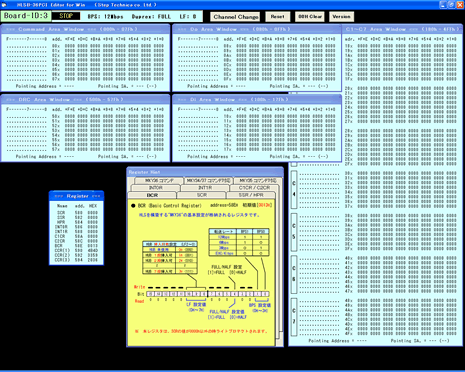465x372 pixels.
Task: Click the Board-ID:3 indicator
Action: tap(26, 16)
